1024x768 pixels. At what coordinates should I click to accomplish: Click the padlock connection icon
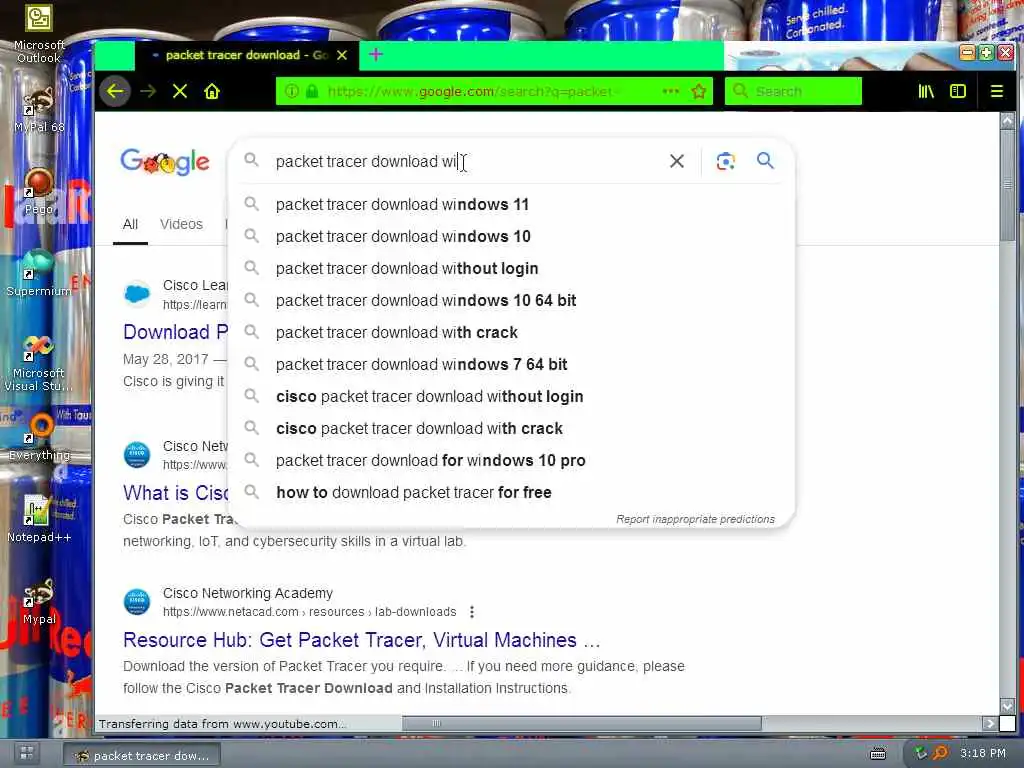point(312,91)
